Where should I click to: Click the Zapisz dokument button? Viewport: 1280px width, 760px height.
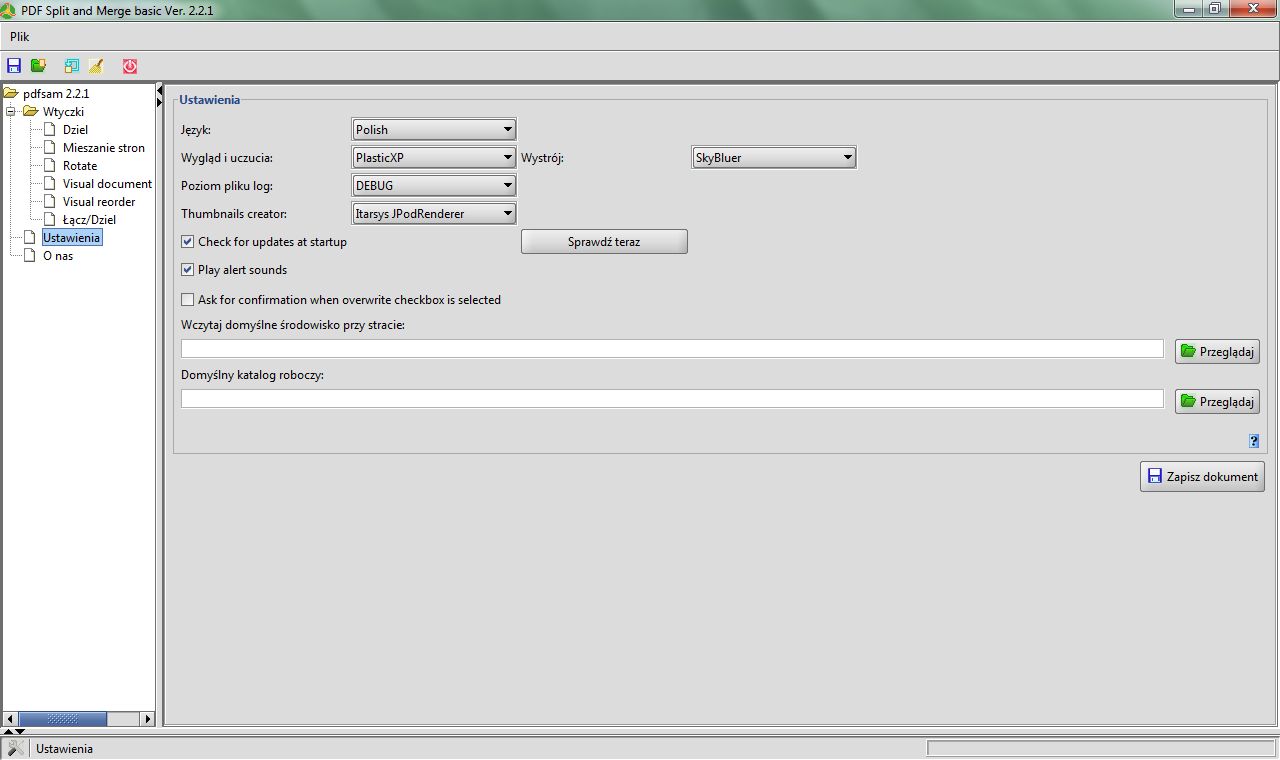tap(1202, 477)
